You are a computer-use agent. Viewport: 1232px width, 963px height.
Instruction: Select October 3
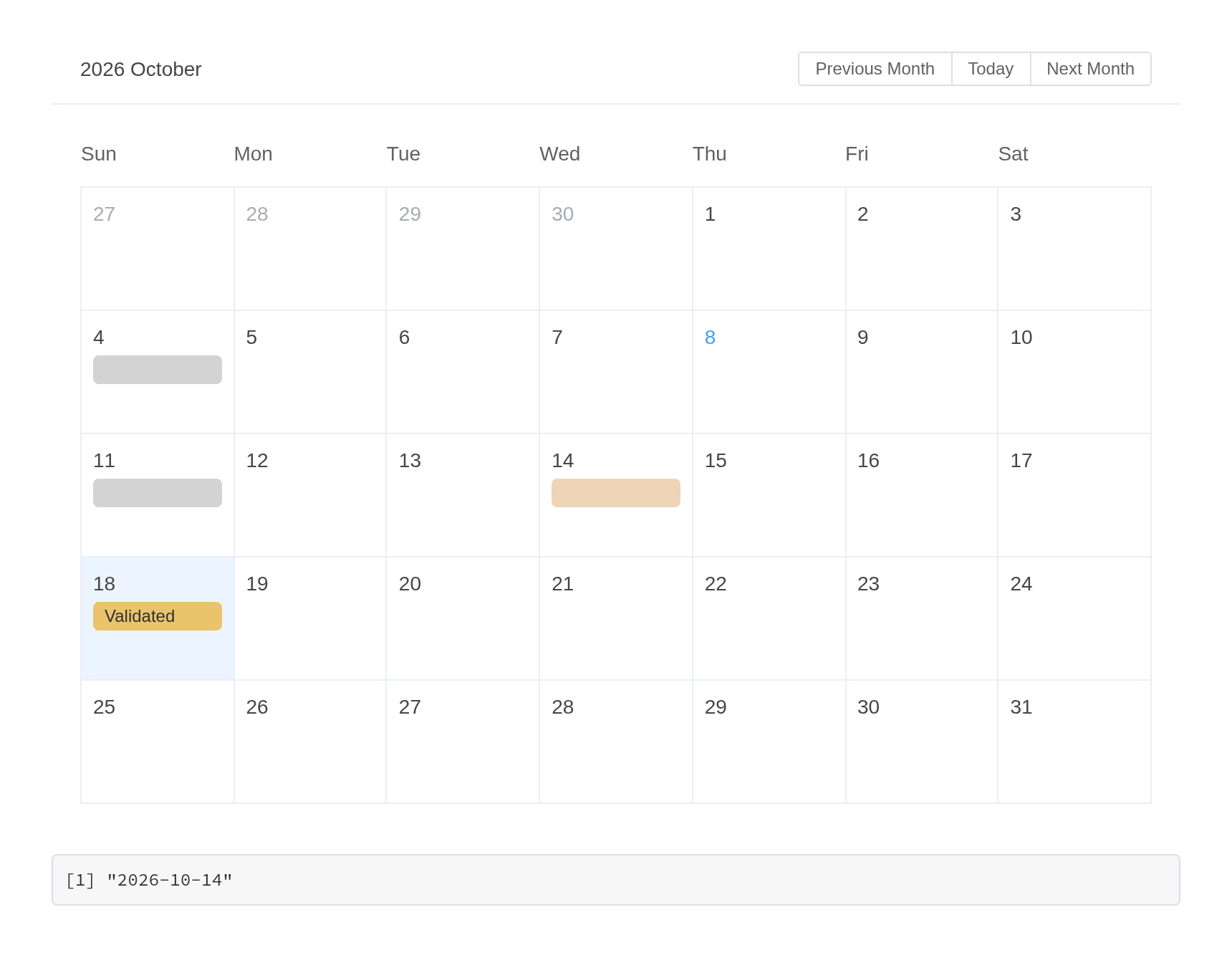point(1074,249)
